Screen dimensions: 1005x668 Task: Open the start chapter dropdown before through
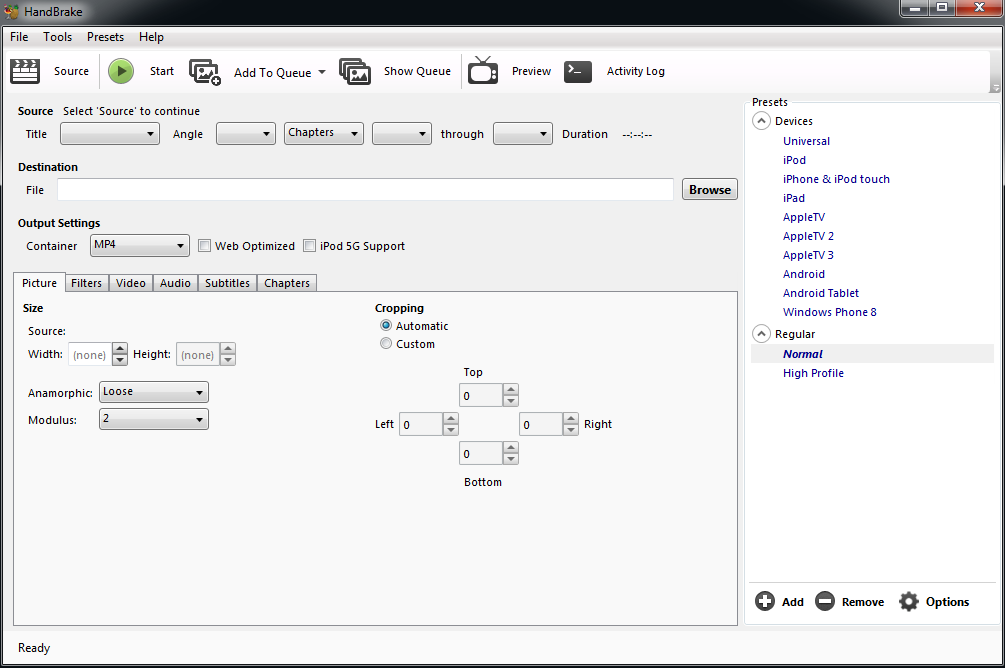pyautogui.click(x=402, y=134)
